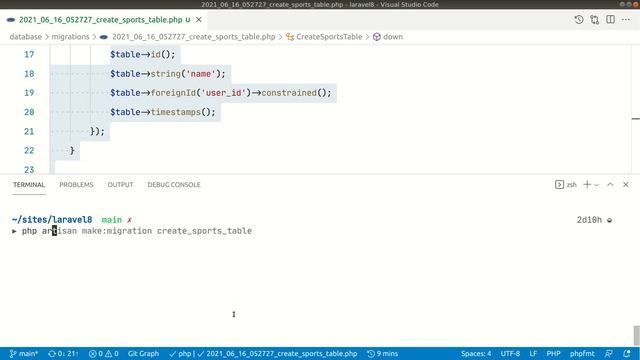This screenshot has width=640, height=360.
Task: Open the file name breadcrumb dropdown
Action: [193, 37]
